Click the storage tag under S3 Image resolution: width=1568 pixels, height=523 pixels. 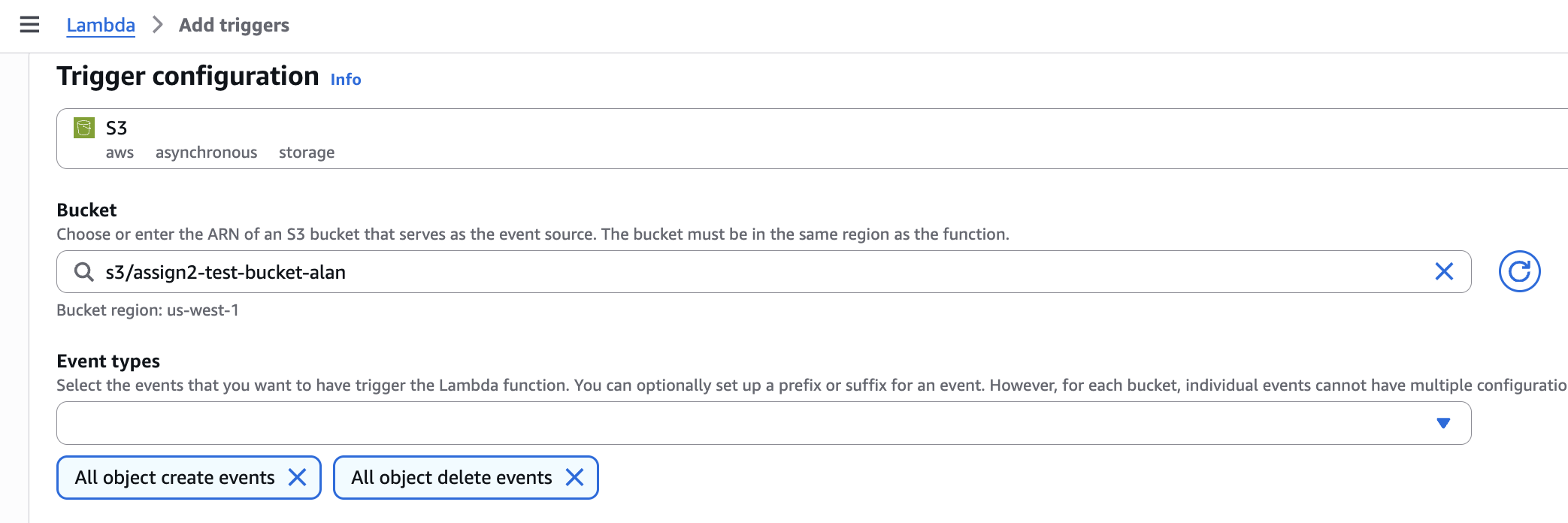click(x=307, y=153)
